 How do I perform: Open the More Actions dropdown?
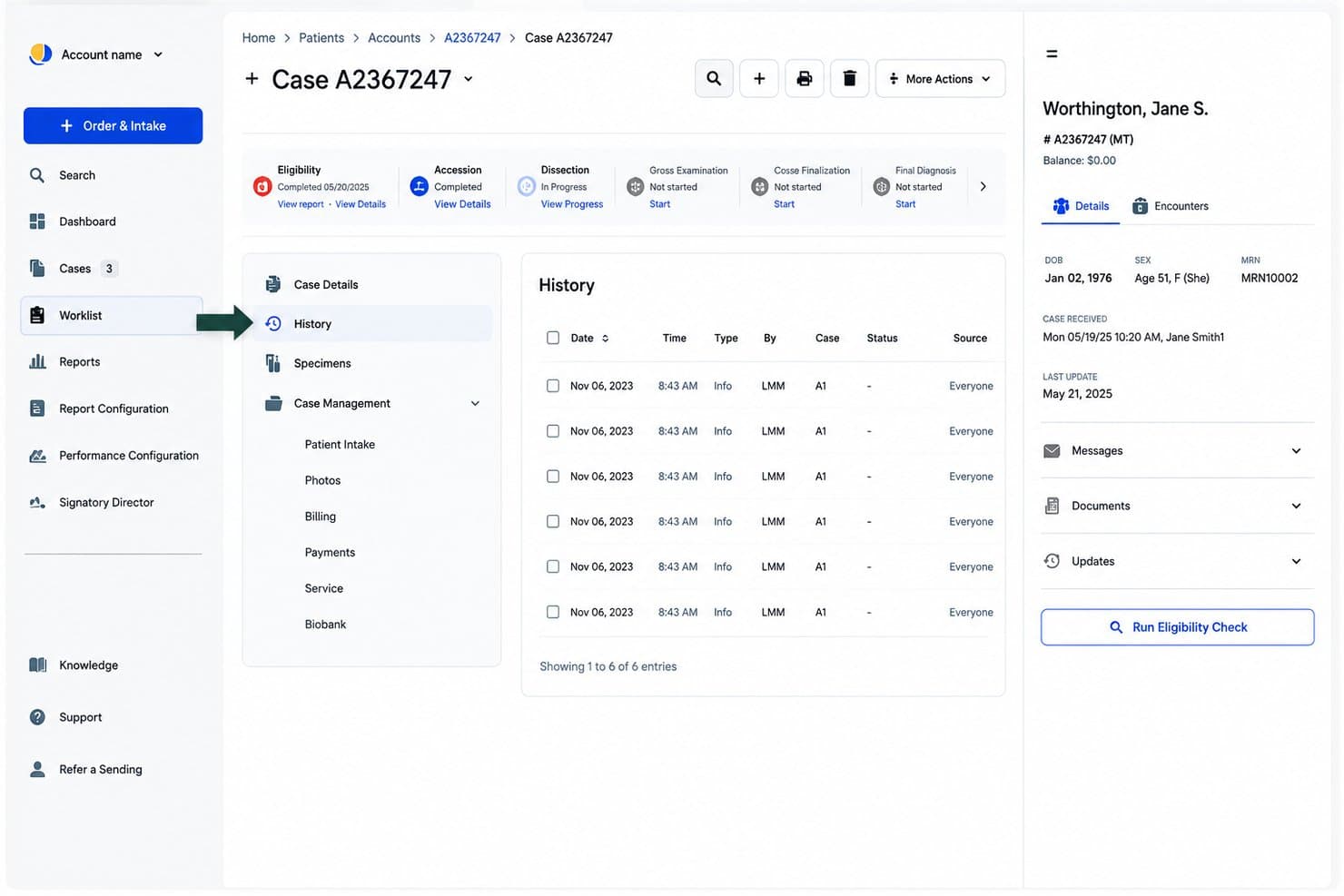point(940,79)
